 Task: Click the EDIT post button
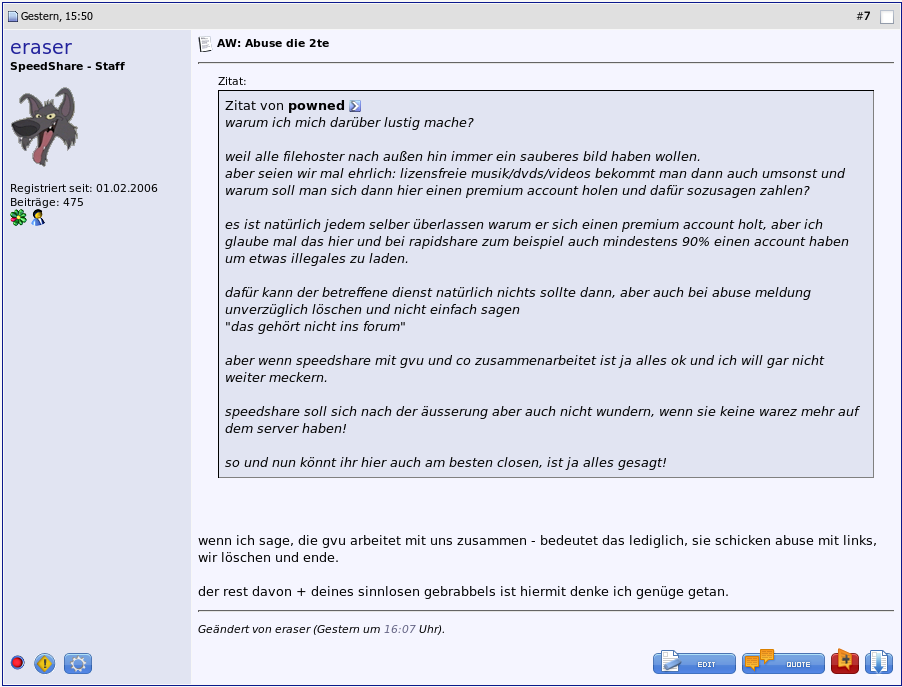coord(694,662)
